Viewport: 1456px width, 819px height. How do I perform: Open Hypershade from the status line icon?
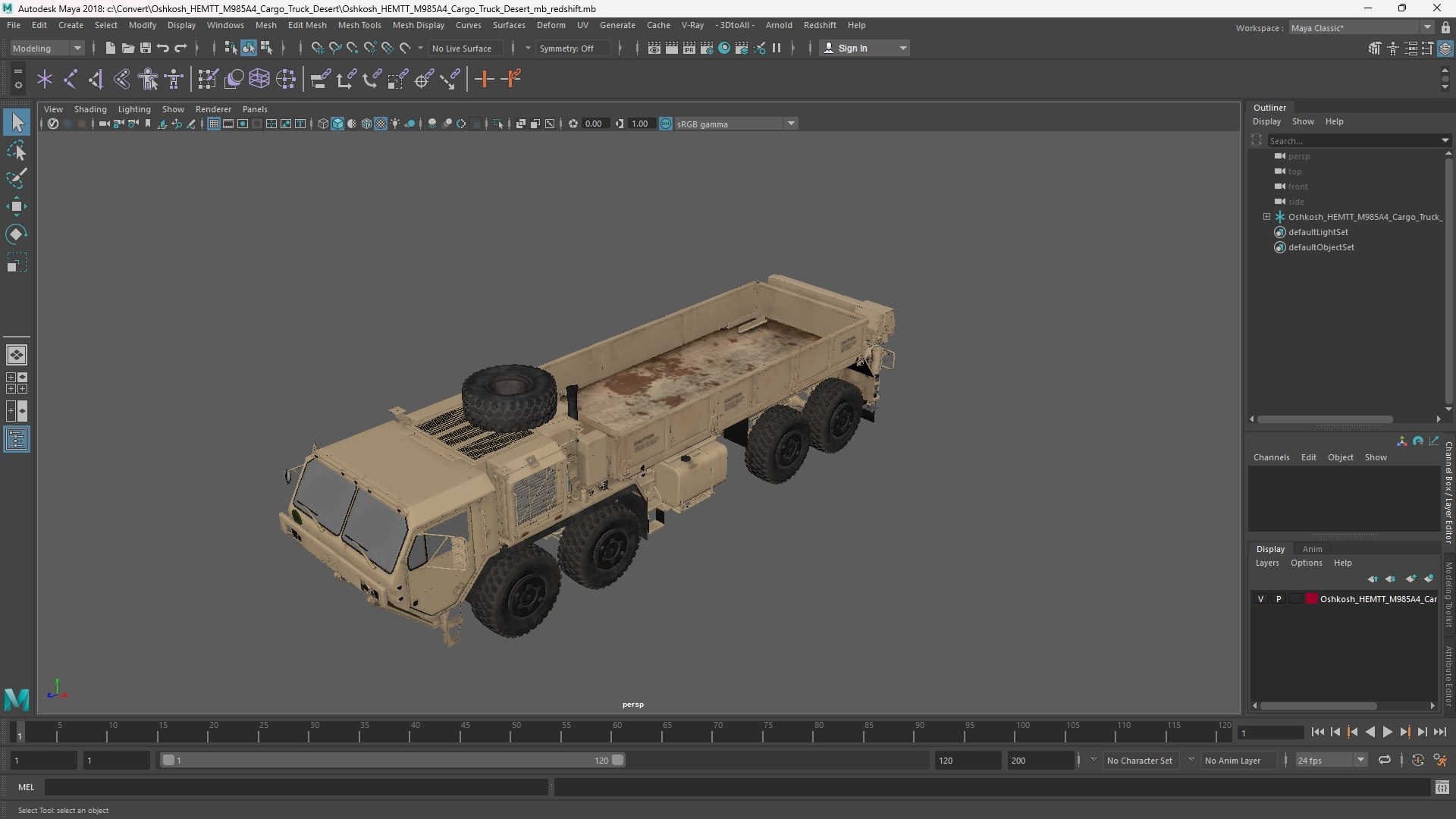[724, 48]
